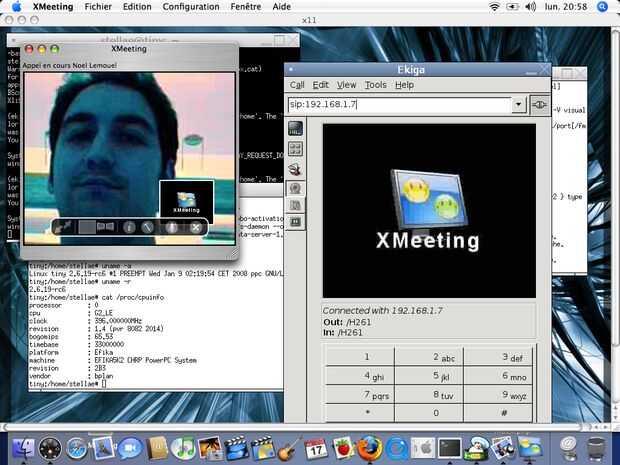Select single-video layout in XMeeting overlay

tap(87, 227)
